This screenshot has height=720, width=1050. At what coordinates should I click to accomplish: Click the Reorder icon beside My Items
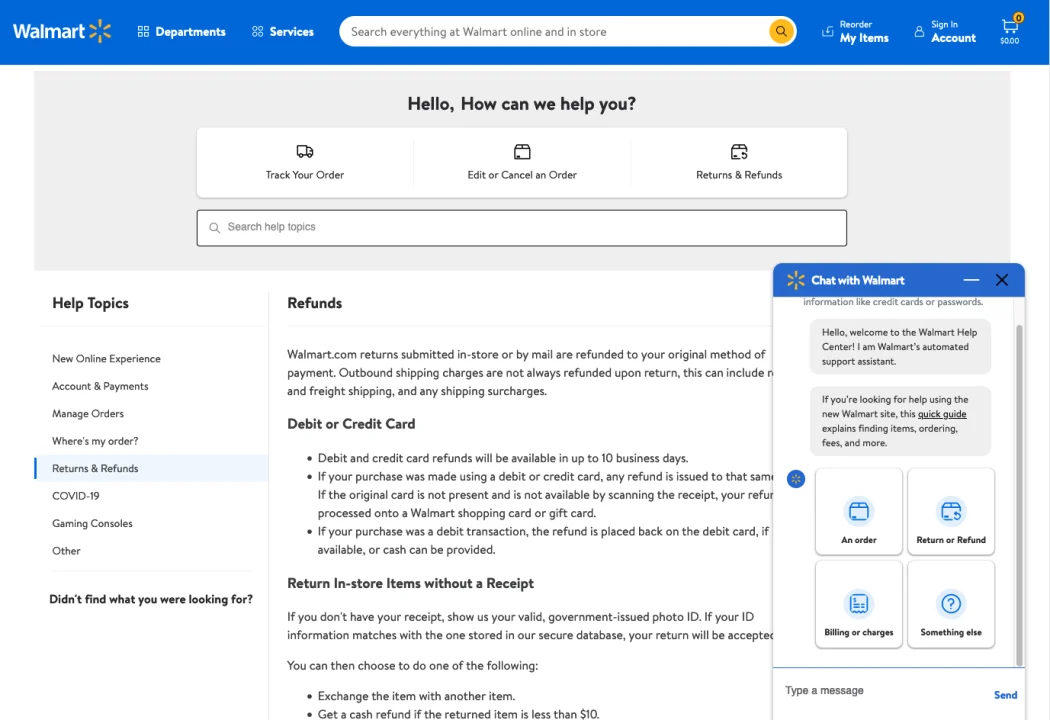pos(828,31)
